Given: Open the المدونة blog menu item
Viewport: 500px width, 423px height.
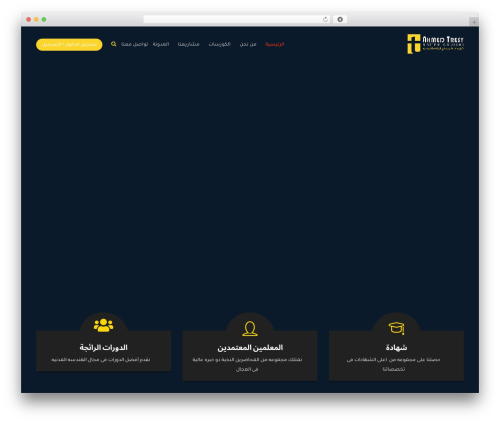Looking at the screenshot, I should pyautogui.click(x=161, y=44).
